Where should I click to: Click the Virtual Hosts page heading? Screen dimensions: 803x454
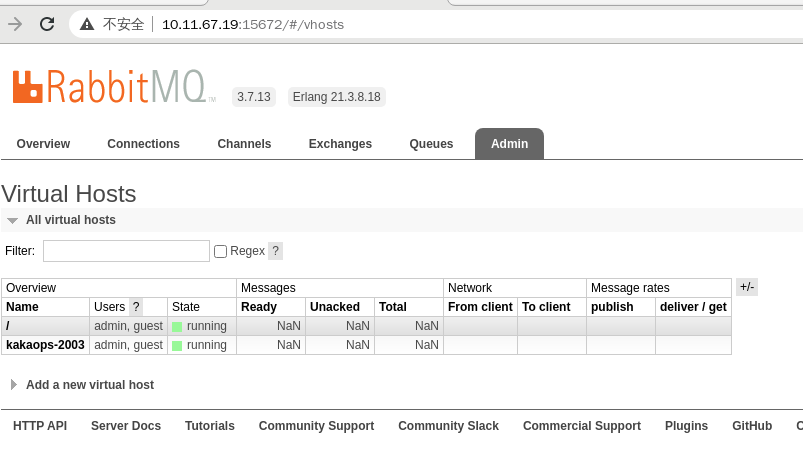[x=69, y=194]
